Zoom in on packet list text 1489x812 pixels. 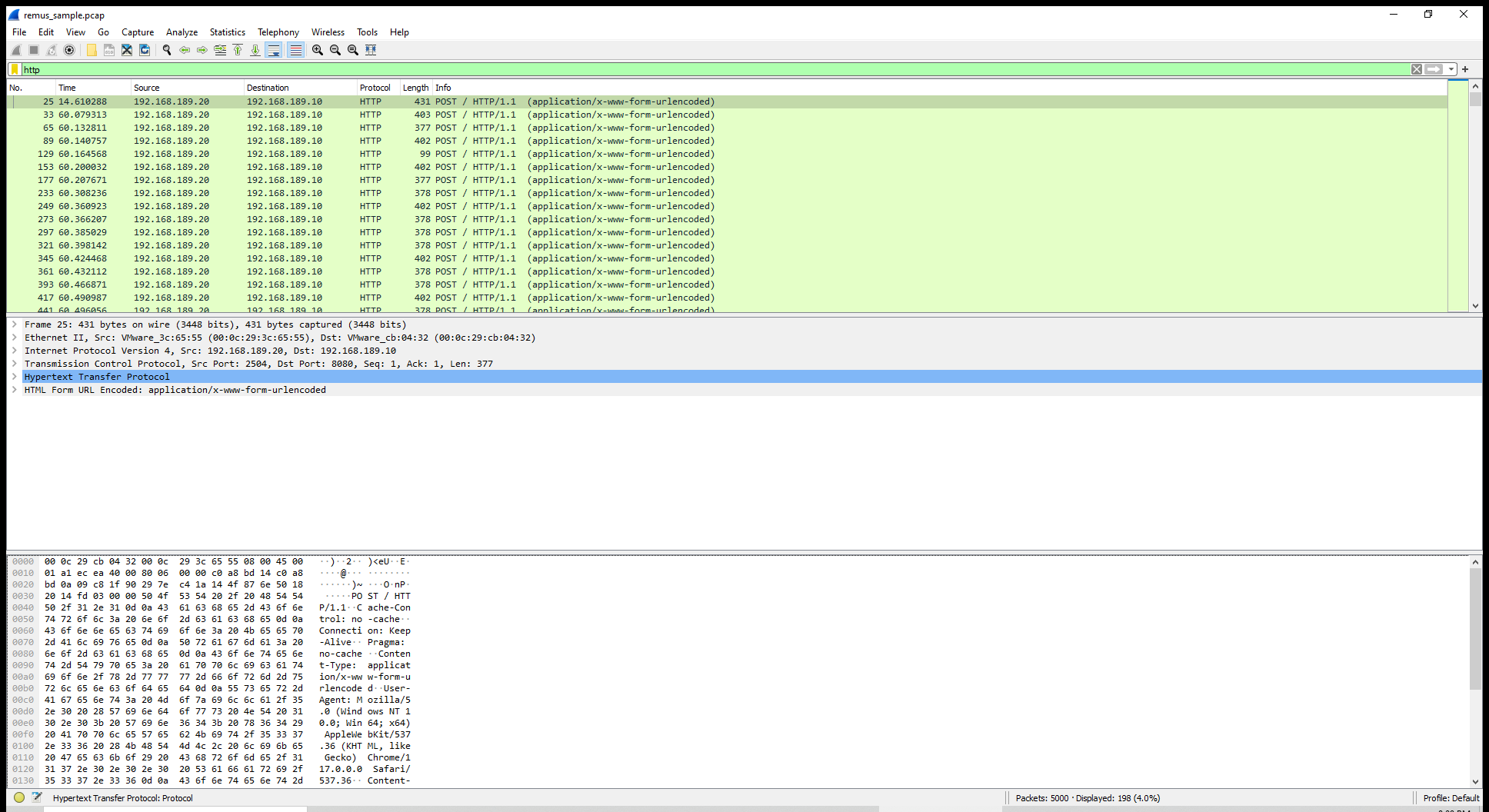[316, 50]
